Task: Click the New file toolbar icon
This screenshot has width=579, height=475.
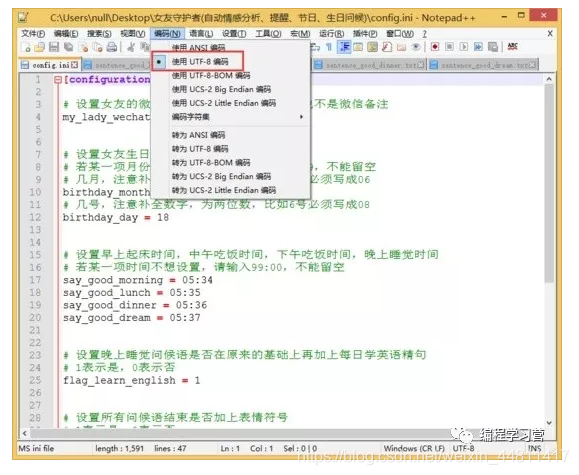Action: pos(26,47)
